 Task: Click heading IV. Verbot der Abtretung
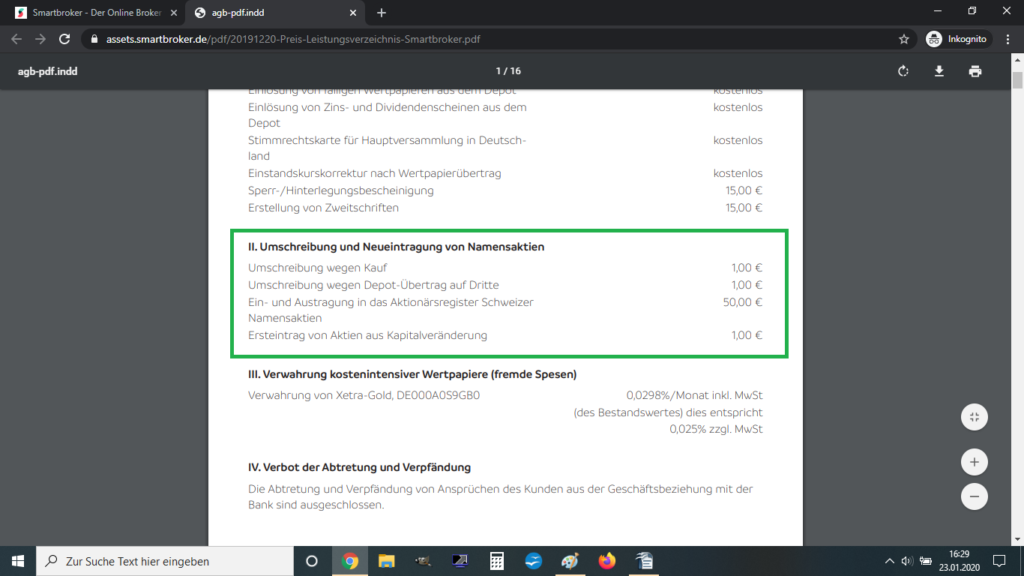coord(359,468)
